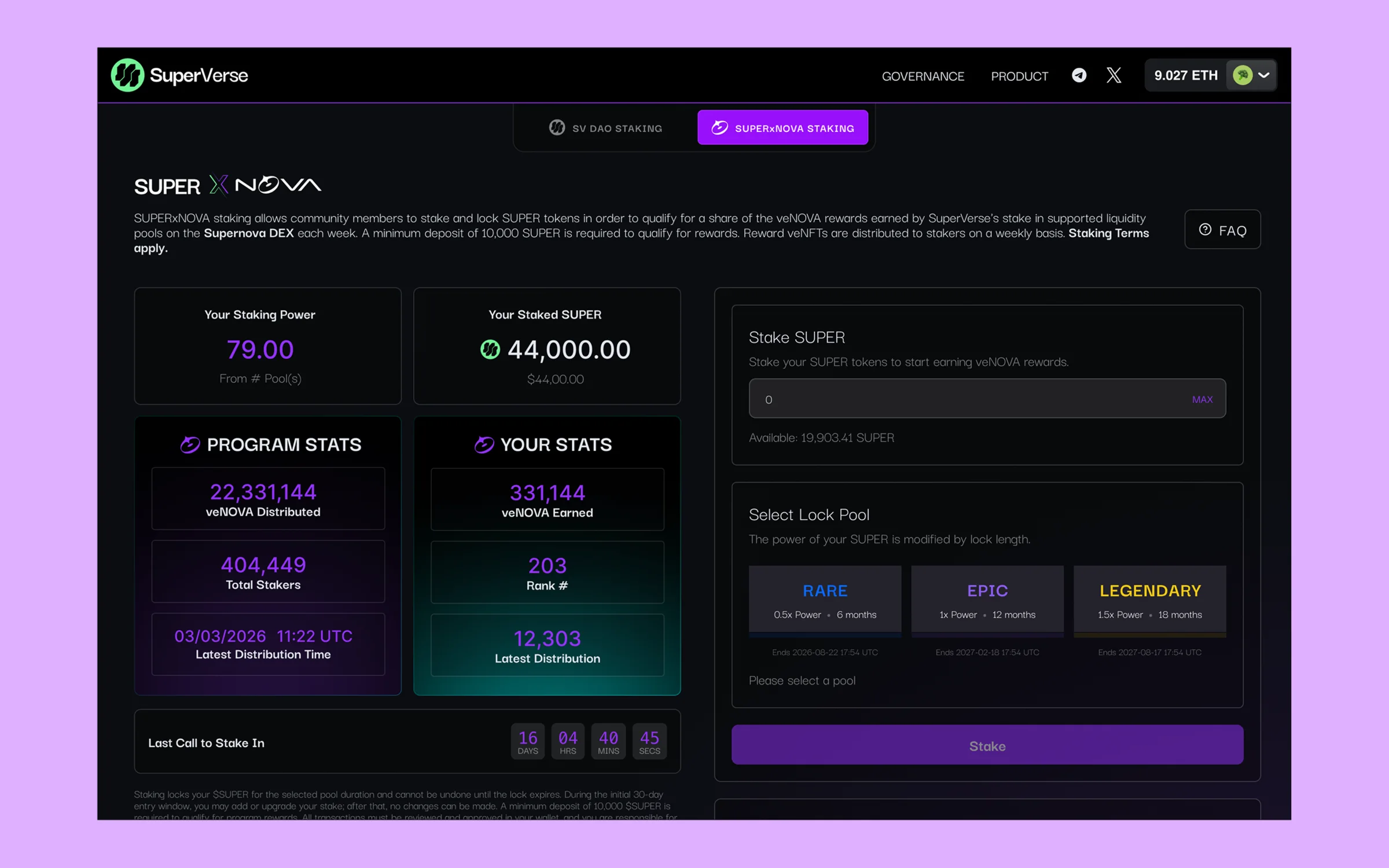Click the $44,00.00 dollar value
Image resolution: width=1389 pixels, height=868 pixels.
tap(555, 380)
